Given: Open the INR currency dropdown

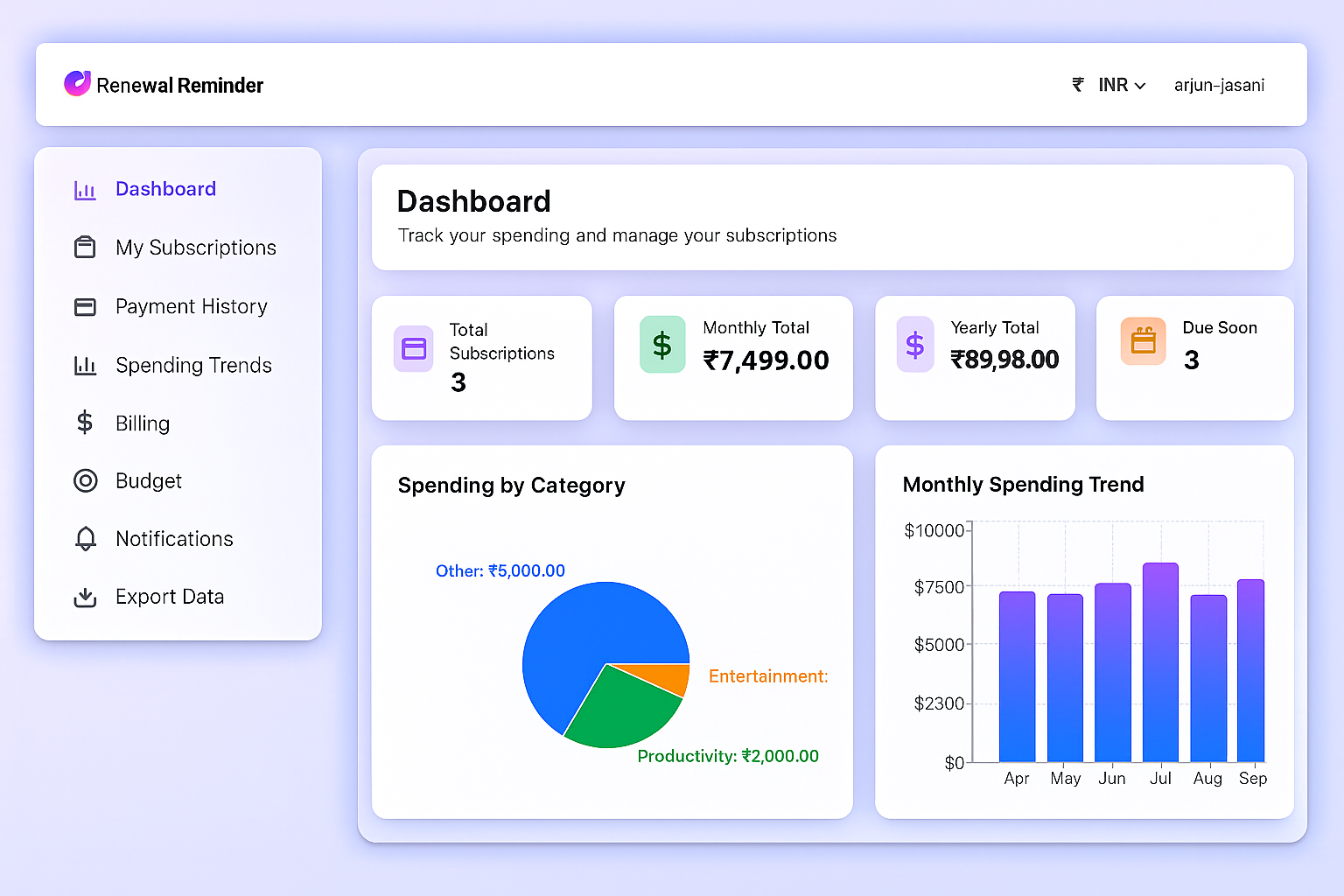Looking at the screenshot, I should click(1112, 85).
